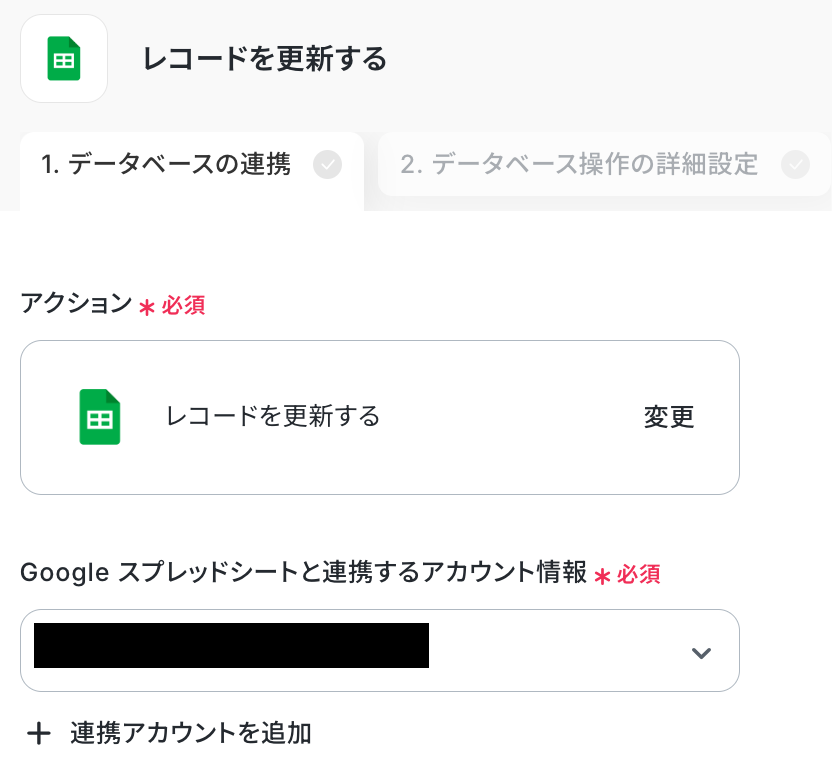Image resolution: width=832 pixels, height=764 pixels.
Task: Open the 2. データベース操作の詳細設定 tab
Action: (579, 164)
